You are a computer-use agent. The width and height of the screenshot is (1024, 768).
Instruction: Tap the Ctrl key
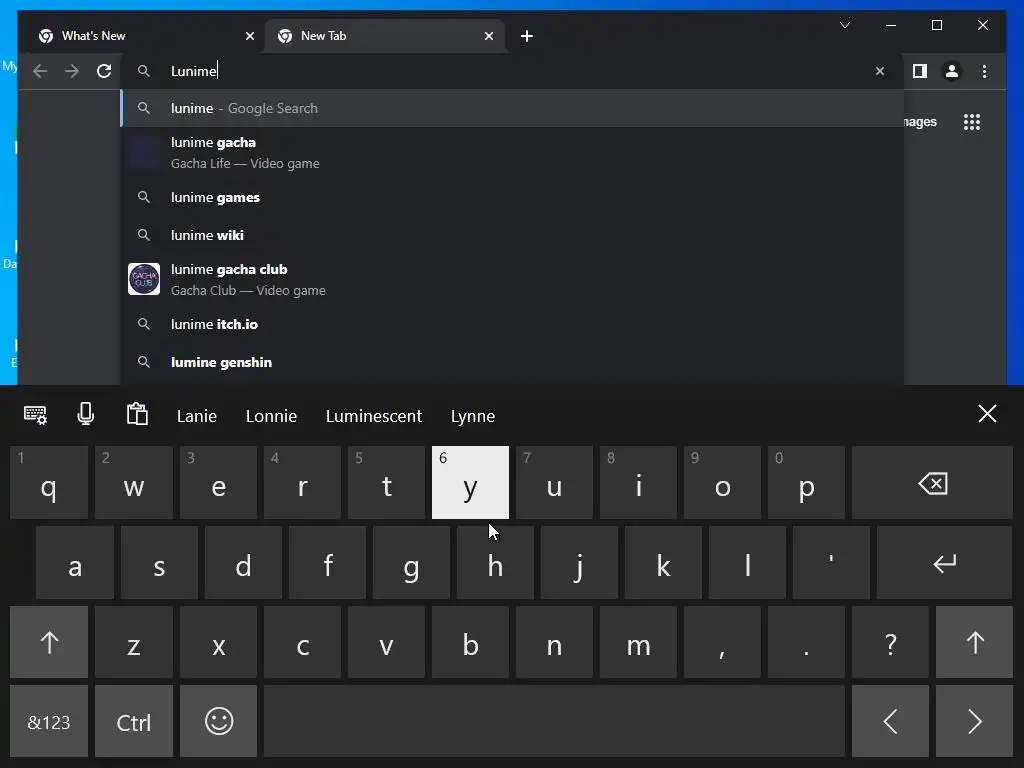(x=134, y=722)
